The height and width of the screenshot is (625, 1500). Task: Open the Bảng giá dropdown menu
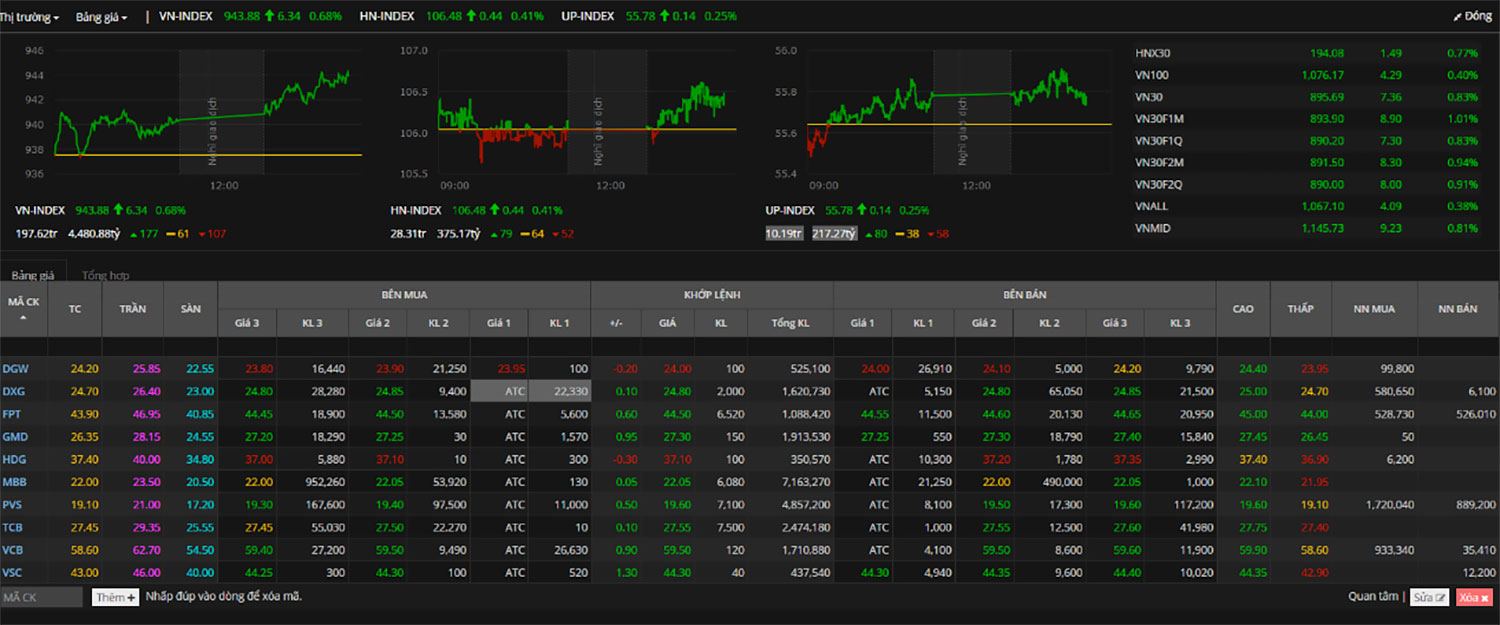pos(101,17)
